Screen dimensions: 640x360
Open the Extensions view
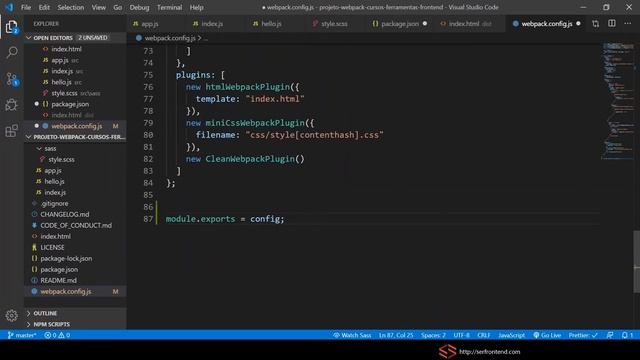12,131
